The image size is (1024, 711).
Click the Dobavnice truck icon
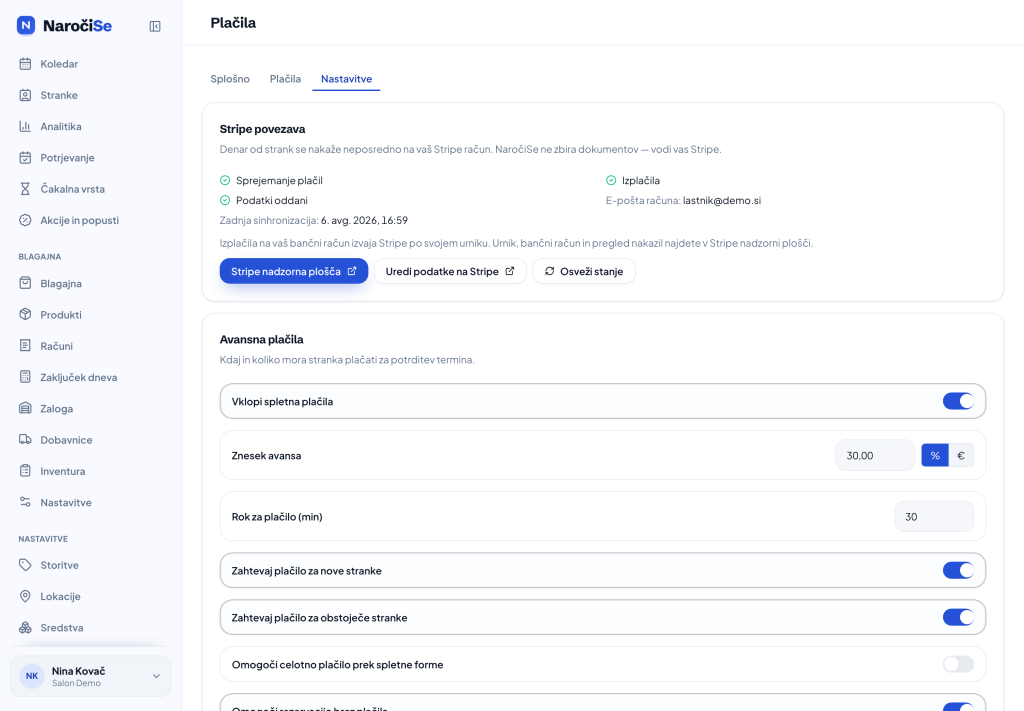click(x=25, y=439)
